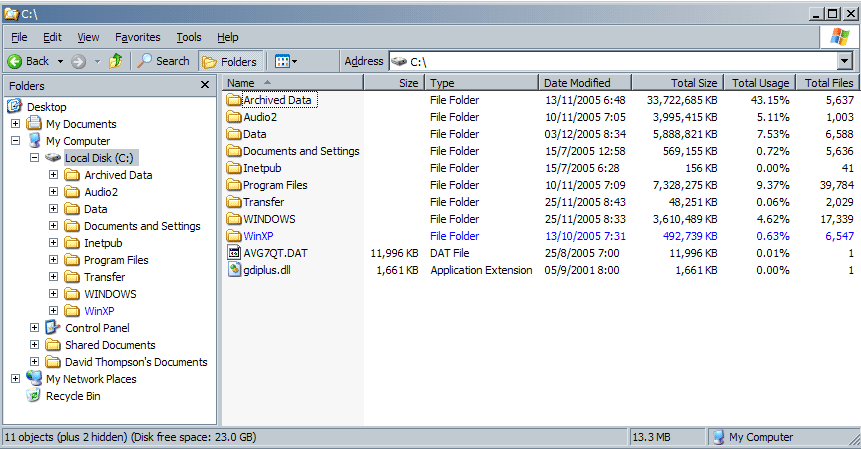Open the Views dropdown button
This screenshot has width=861, height=449.
point(286,61)
